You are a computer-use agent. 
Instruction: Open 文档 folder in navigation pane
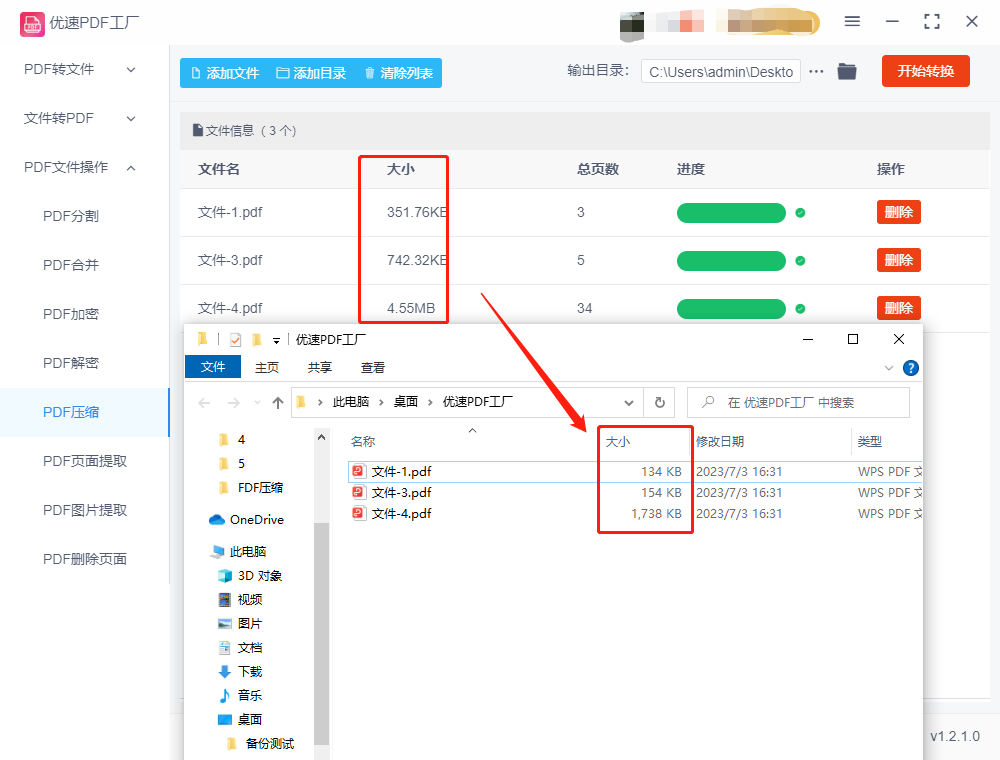click(240, 648)
